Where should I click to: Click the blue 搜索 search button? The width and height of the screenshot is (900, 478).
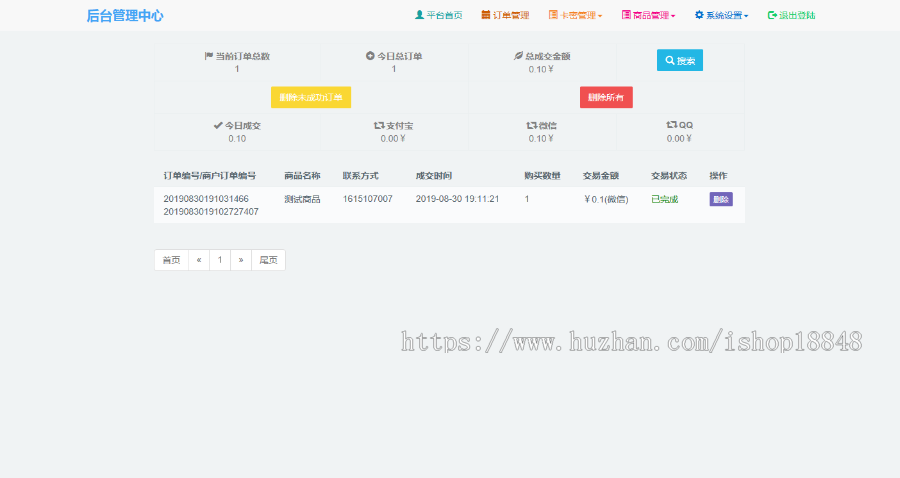680,60
